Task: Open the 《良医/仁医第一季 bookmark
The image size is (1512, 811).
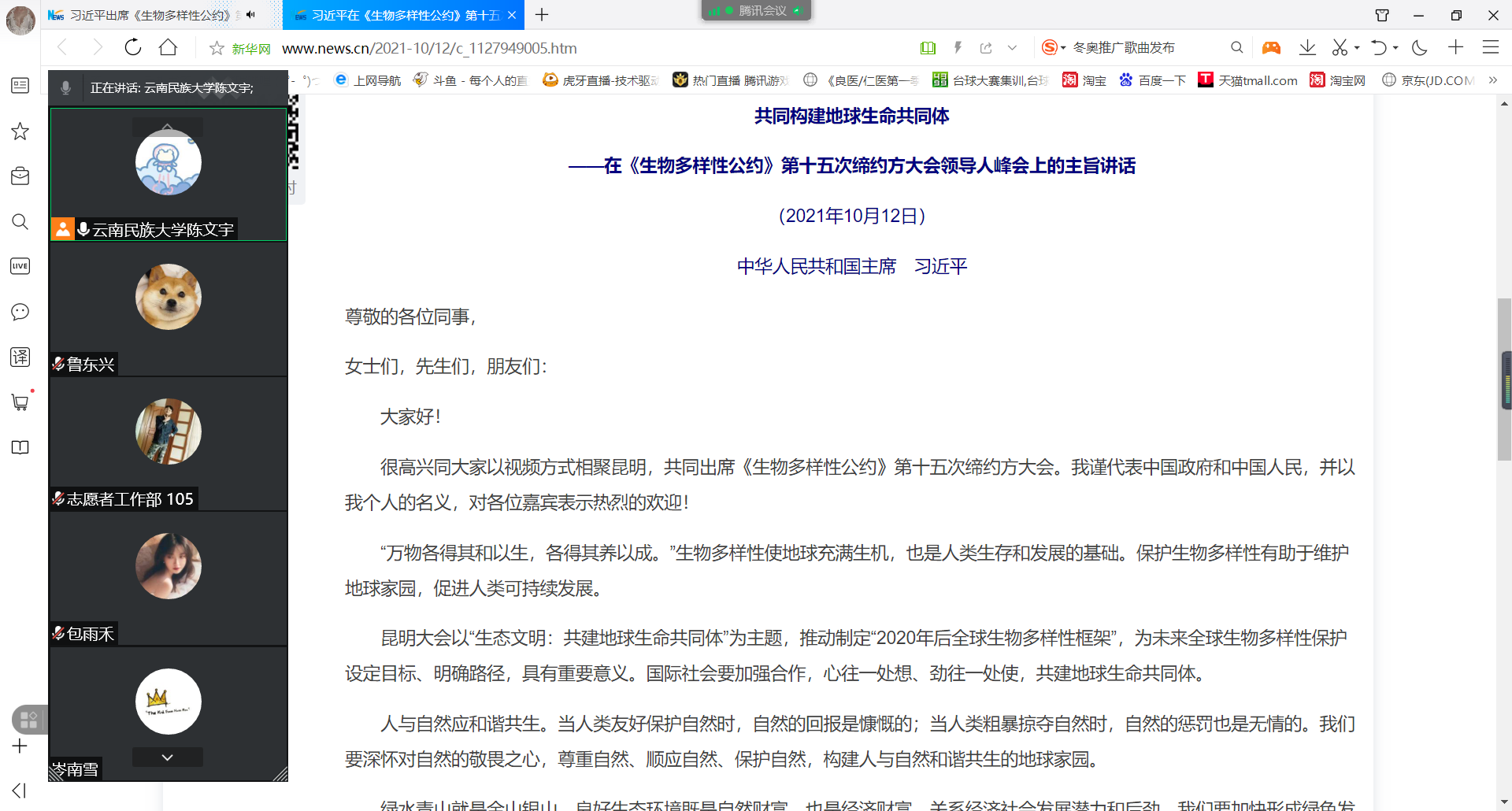Action: [862, 80]
